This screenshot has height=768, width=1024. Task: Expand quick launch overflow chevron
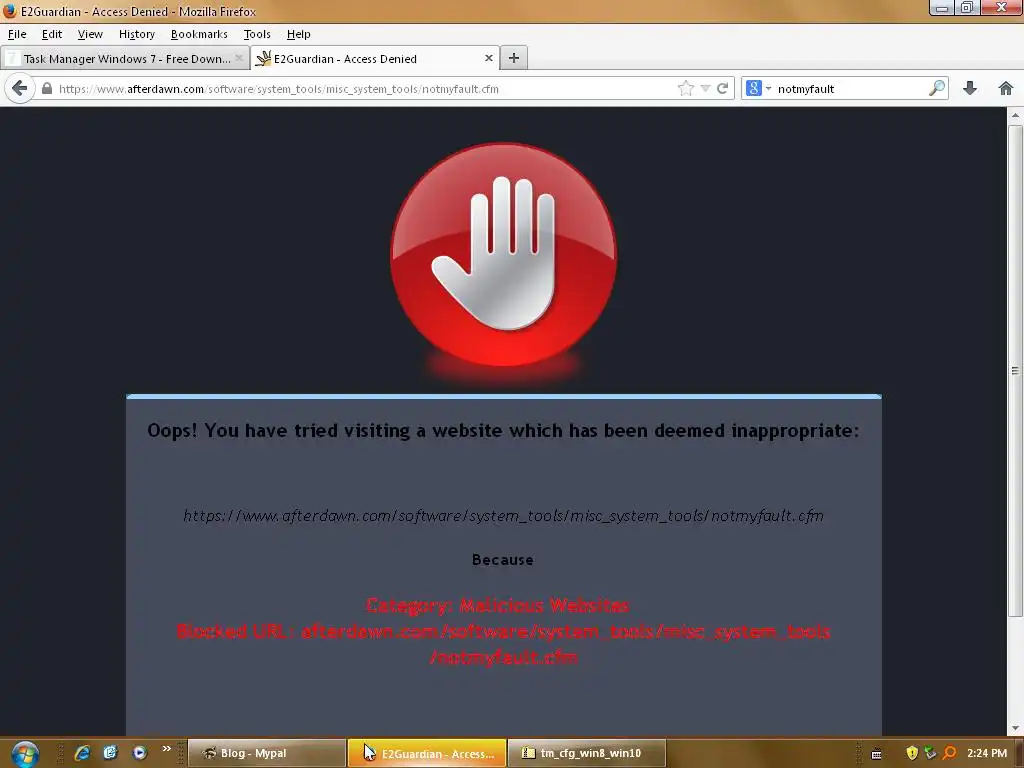click(x=167, y=748)
